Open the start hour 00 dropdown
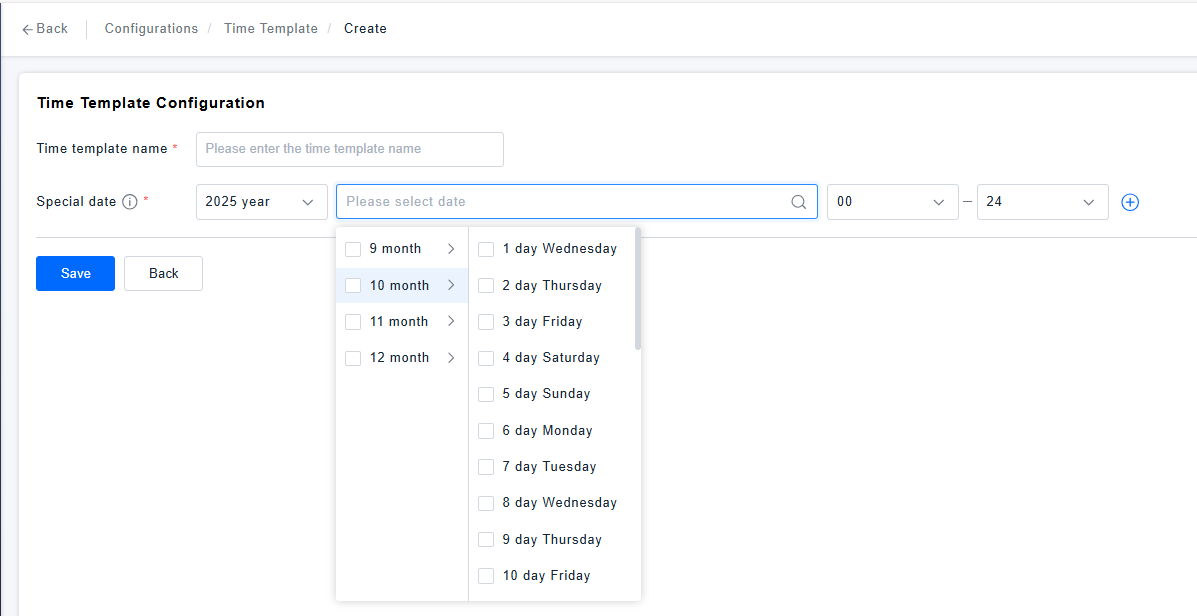1197x616 pixels. pyautogui.click(x=892, y=202)
